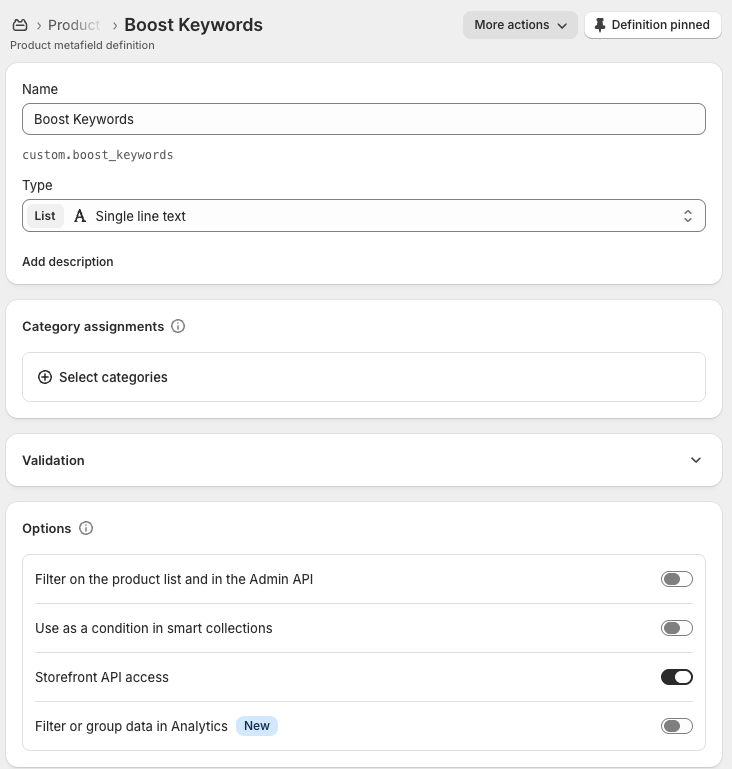Click the plus circle icon for categories

click(45, 377)
